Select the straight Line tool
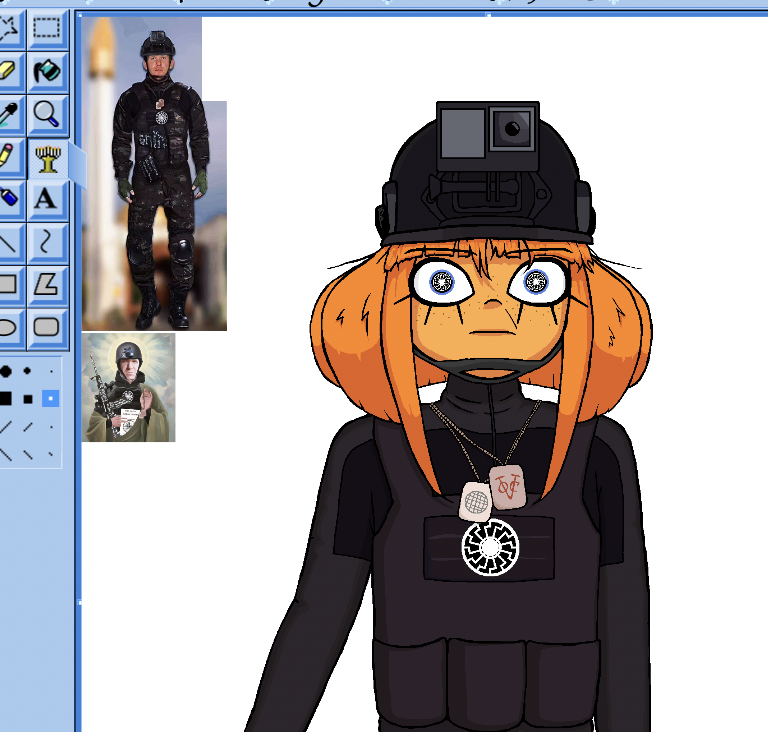This screenshot has width=768, height=732. click(x=8, y=242)
